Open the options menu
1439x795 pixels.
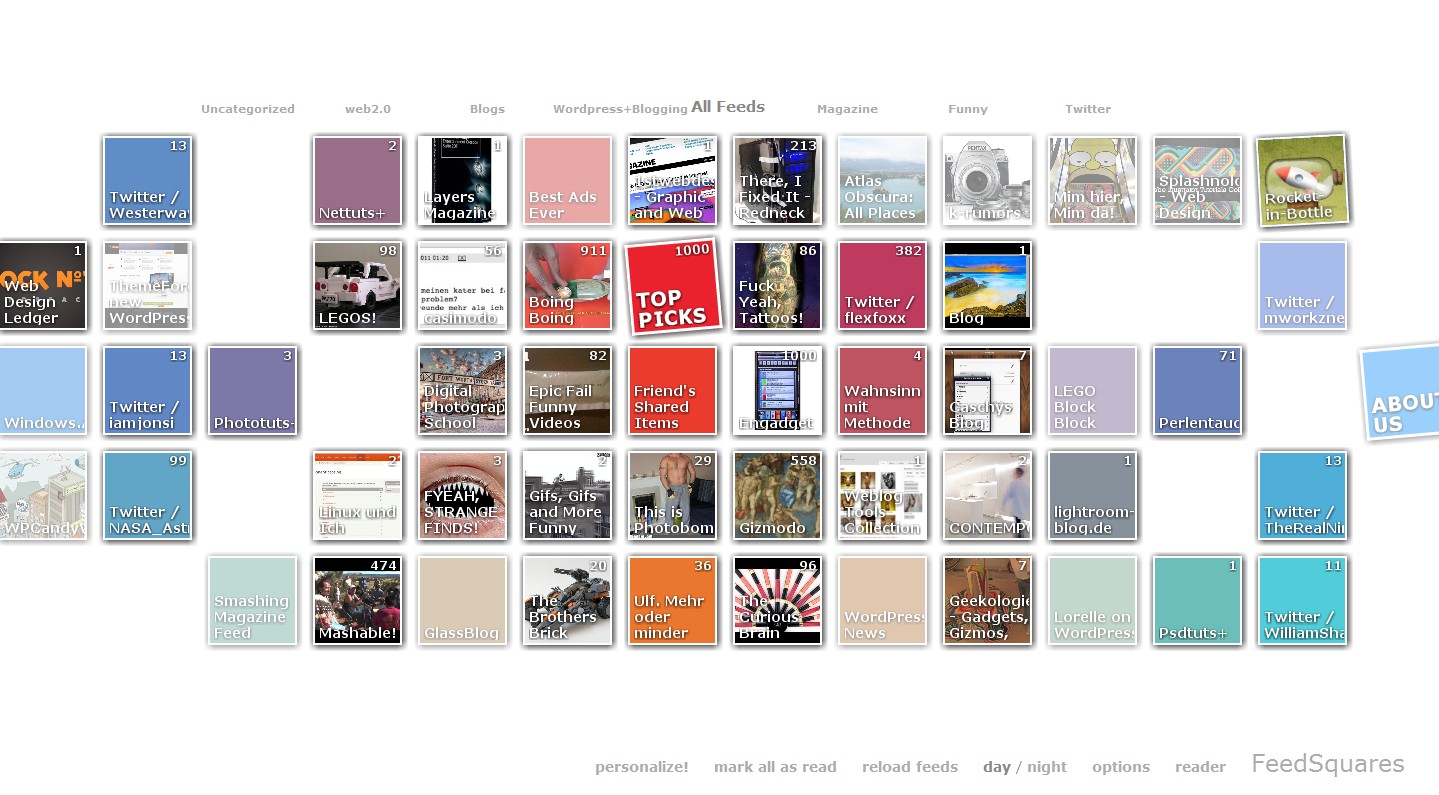[x=1120, y=767]
